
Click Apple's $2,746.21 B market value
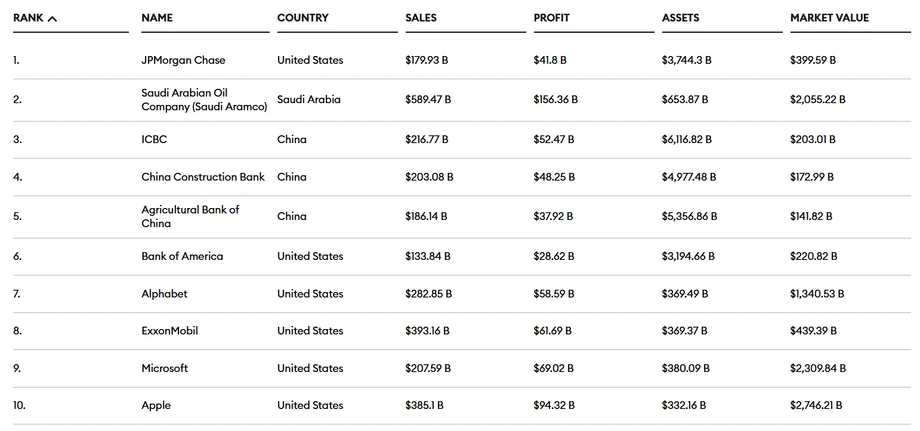pos(816,405)
